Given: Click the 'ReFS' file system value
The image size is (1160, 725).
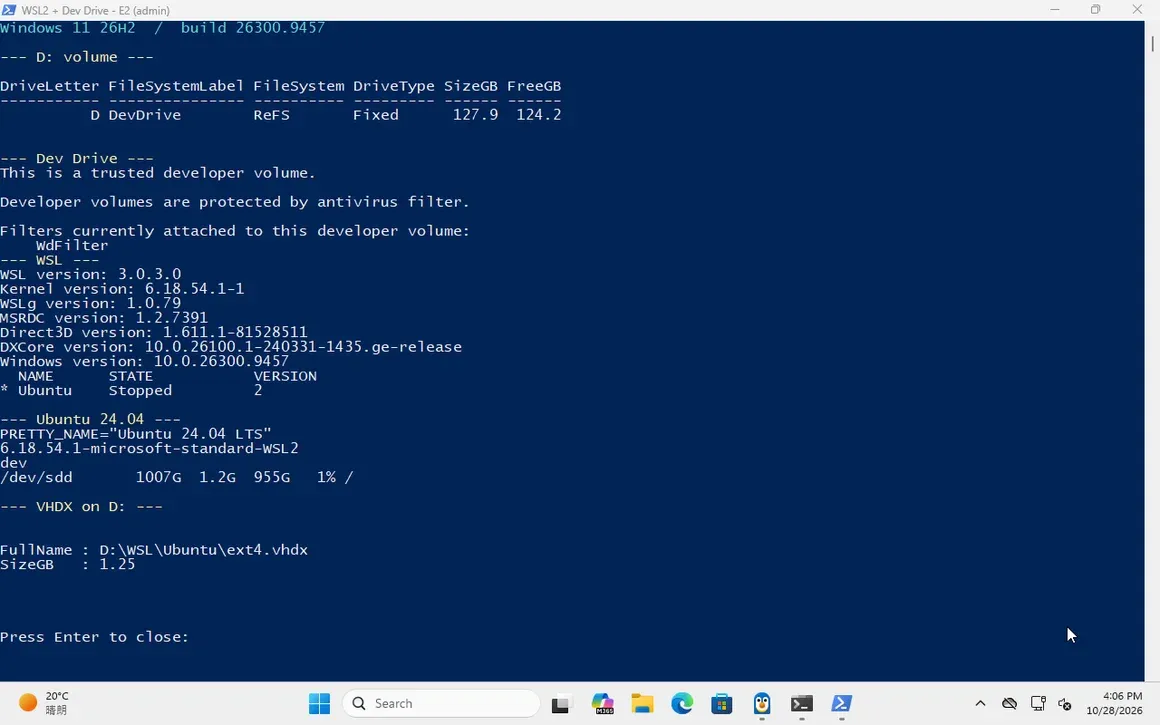Looking at the screenshot, I should coord(272,115).
